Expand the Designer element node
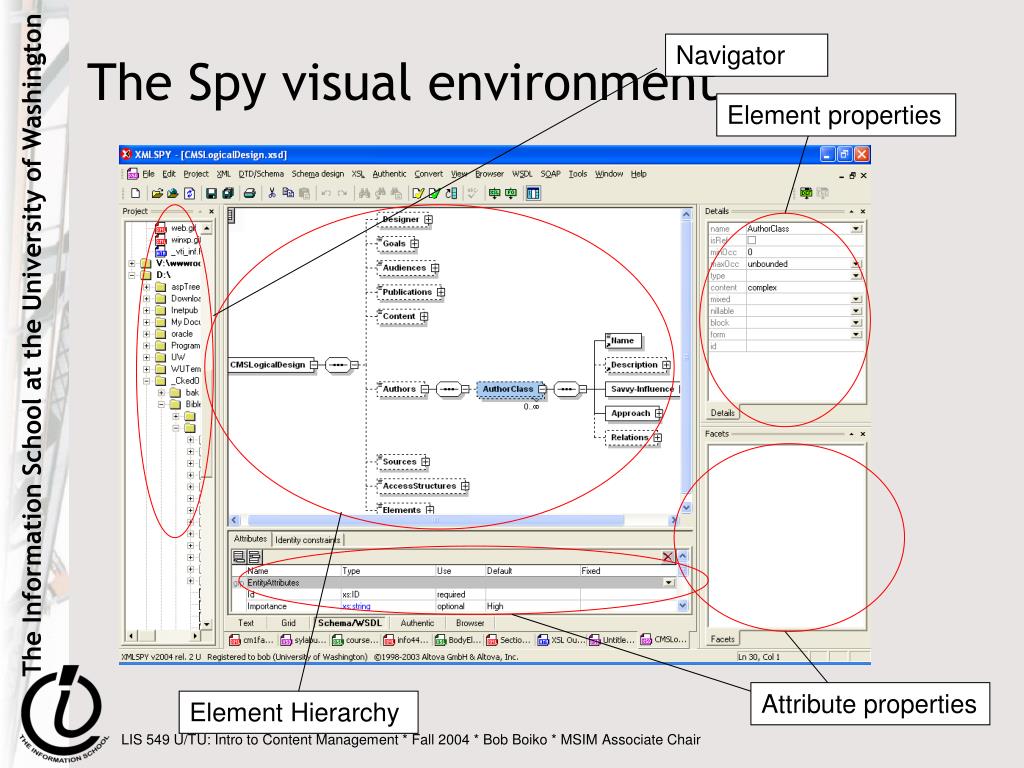 [428, 219]
